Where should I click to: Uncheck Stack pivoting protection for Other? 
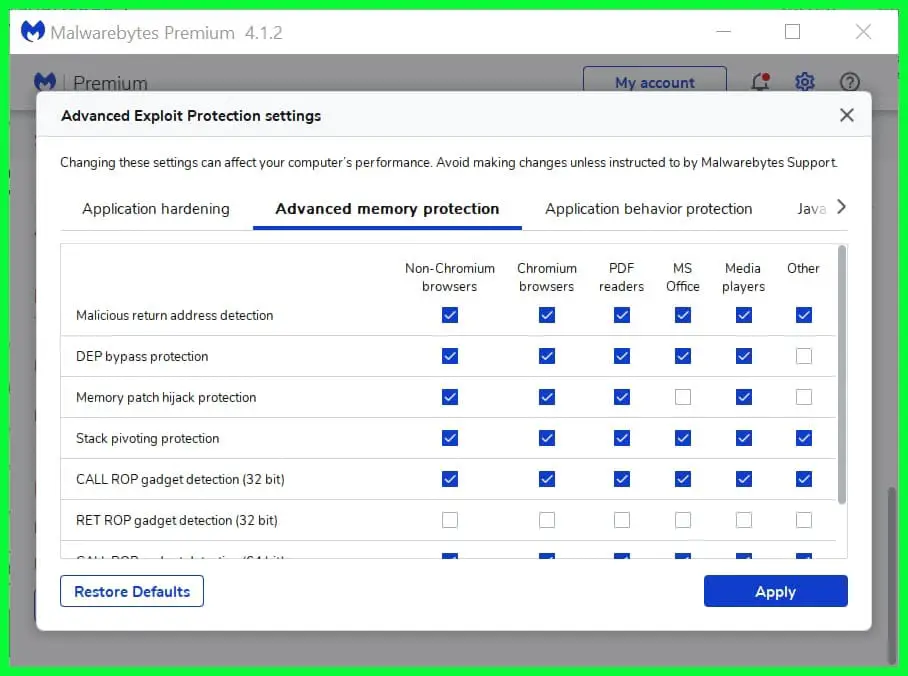click(x=804, y=439)
